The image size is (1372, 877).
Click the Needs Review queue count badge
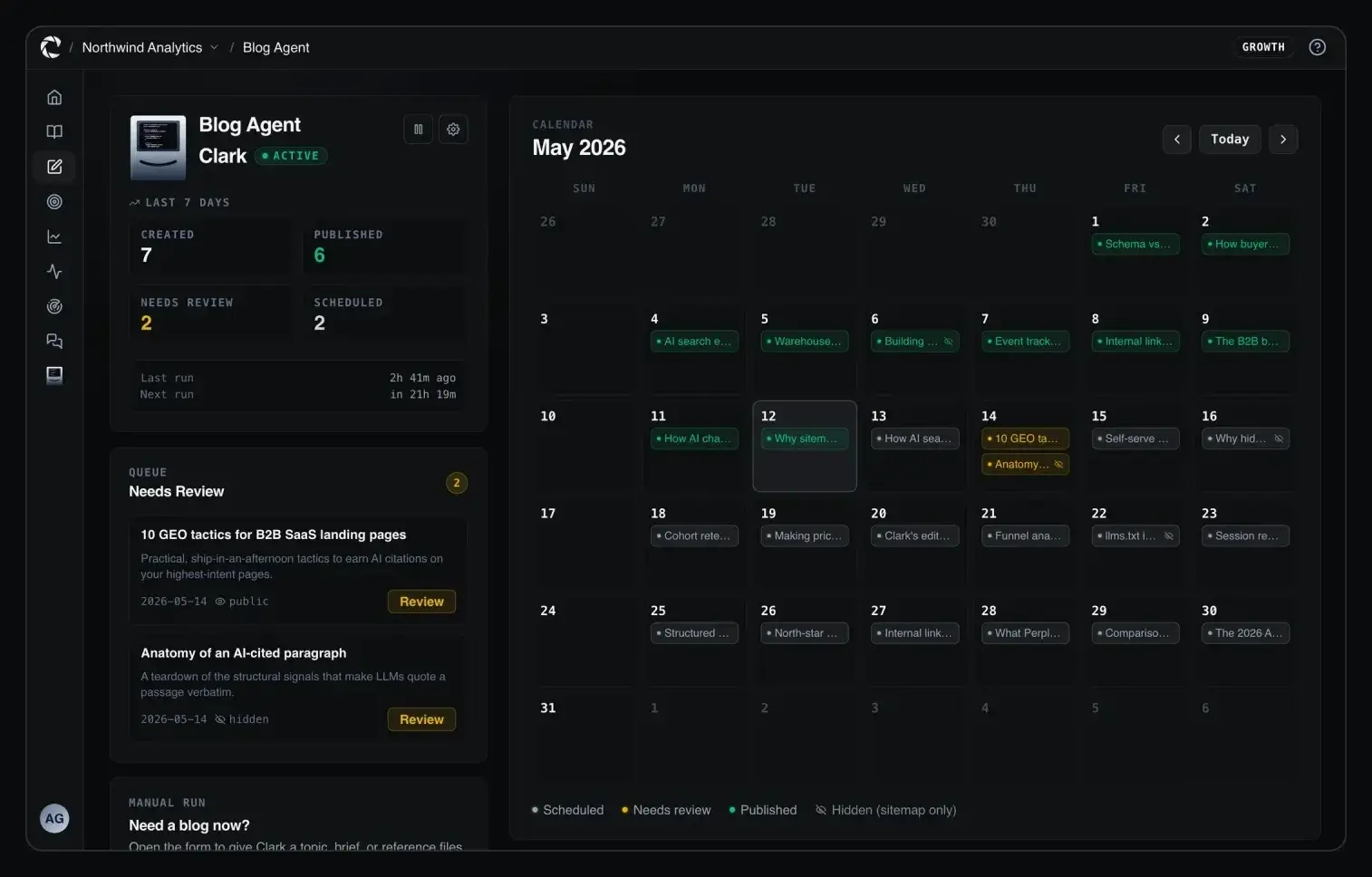(x=457, y=483)
